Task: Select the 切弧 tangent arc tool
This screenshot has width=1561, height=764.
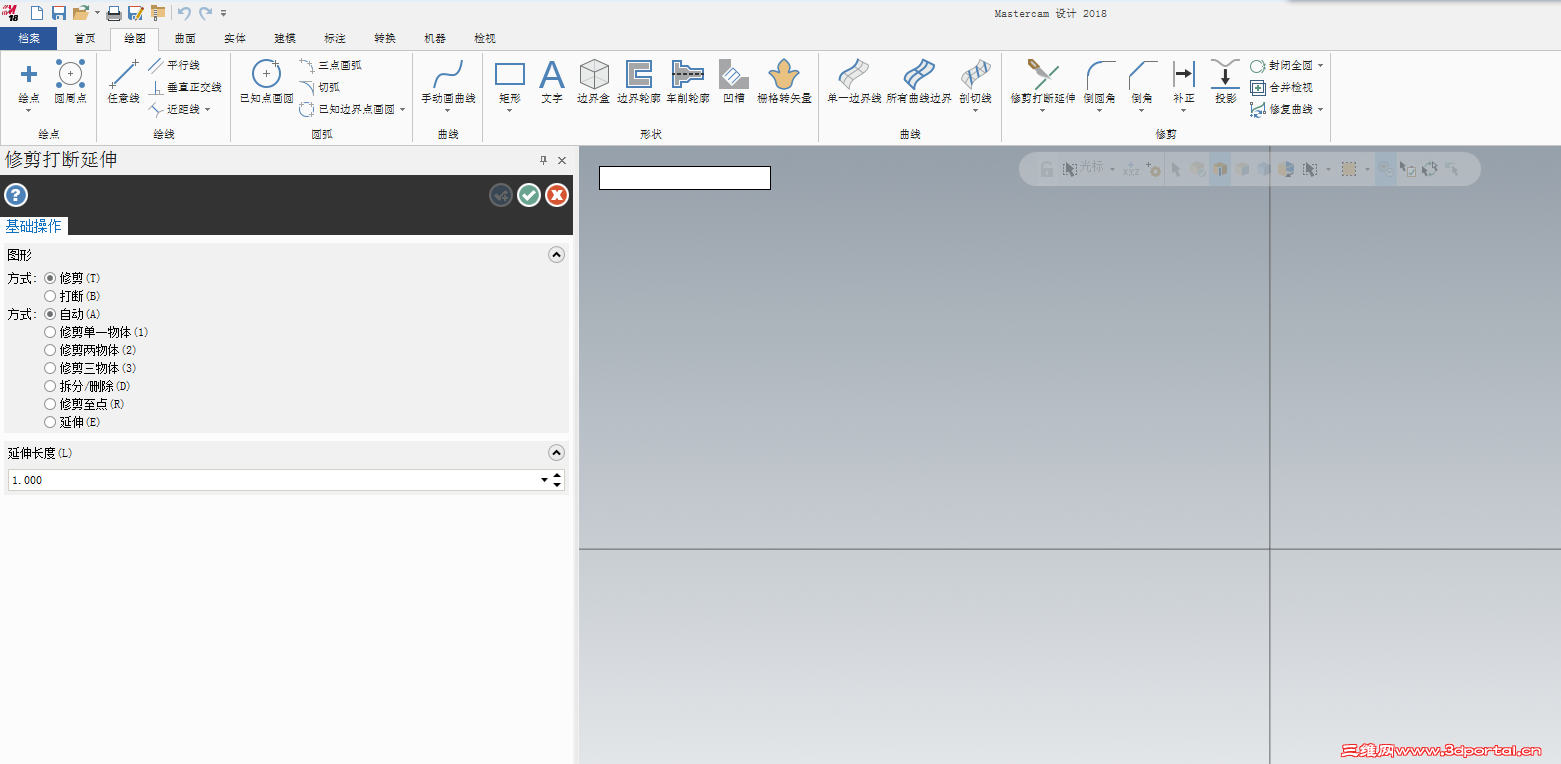Action: coord(320,87)
